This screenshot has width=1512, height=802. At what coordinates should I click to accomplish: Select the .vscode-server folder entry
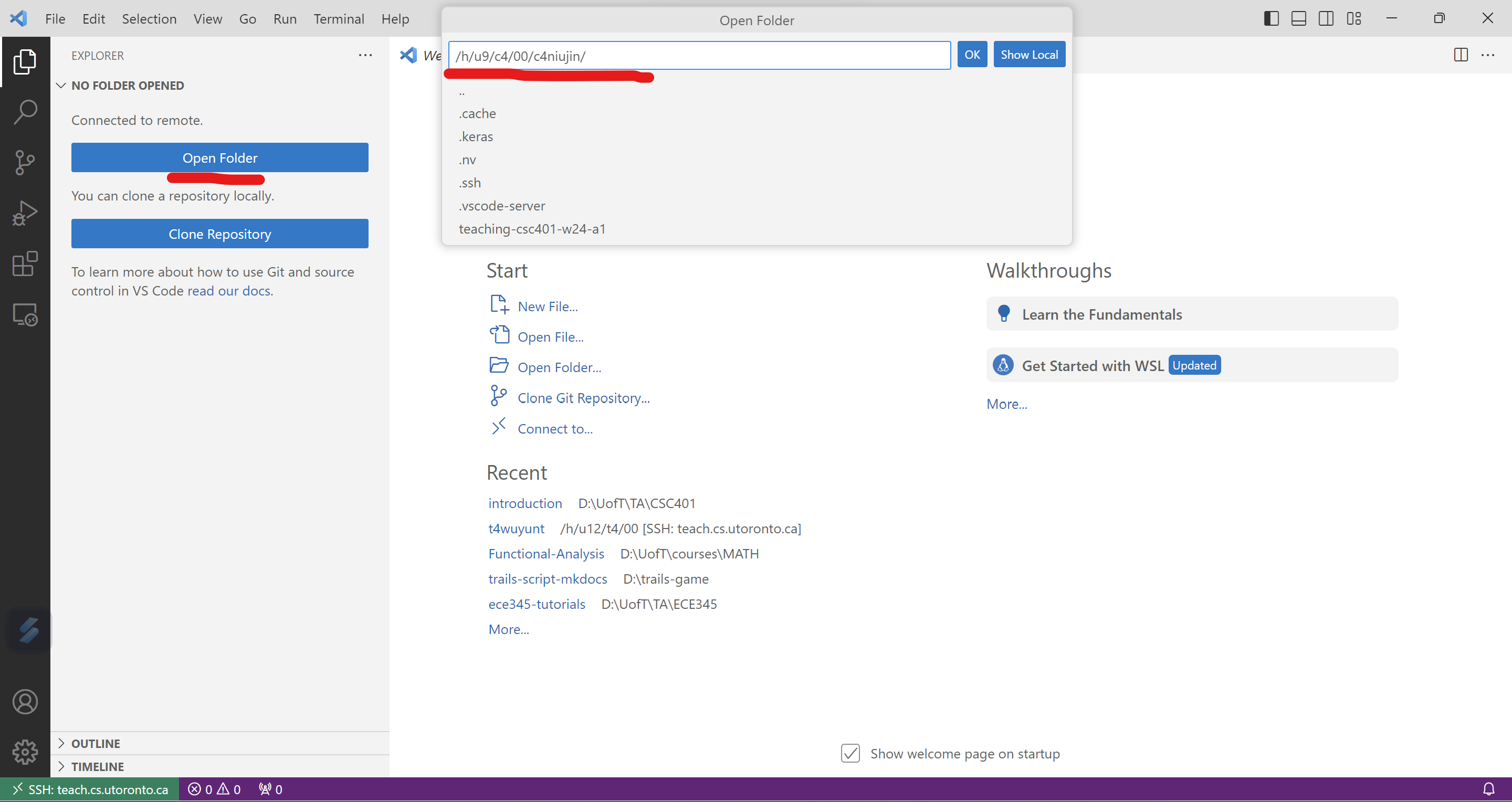click(x=757, y=206)
